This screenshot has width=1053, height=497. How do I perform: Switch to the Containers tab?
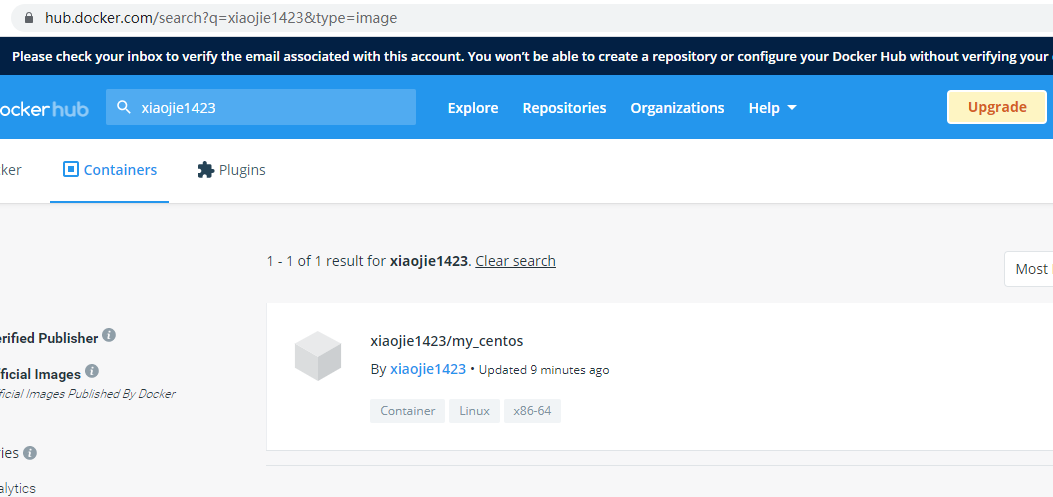[x=109, y=170]
